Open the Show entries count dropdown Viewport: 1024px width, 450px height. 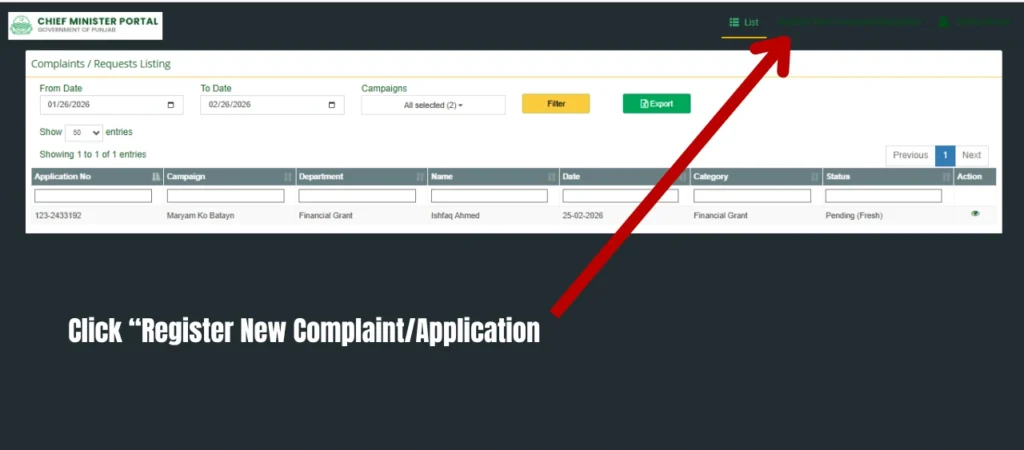(83, 132)
